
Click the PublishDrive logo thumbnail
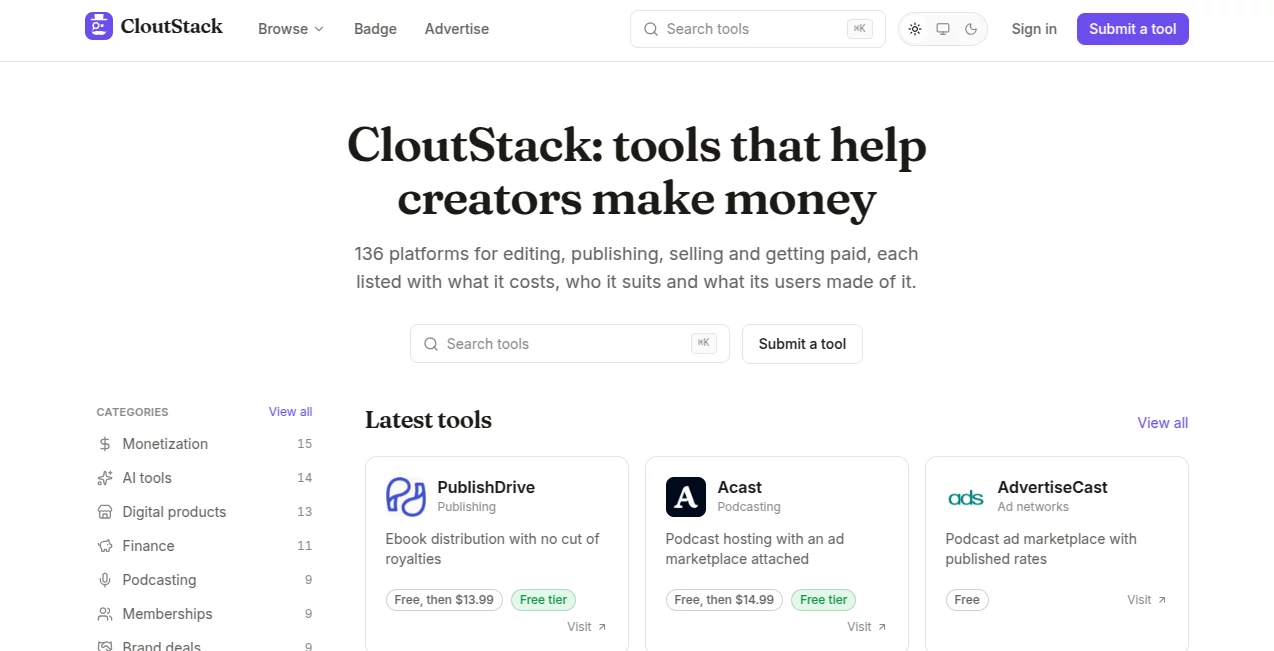click(406, 497)
